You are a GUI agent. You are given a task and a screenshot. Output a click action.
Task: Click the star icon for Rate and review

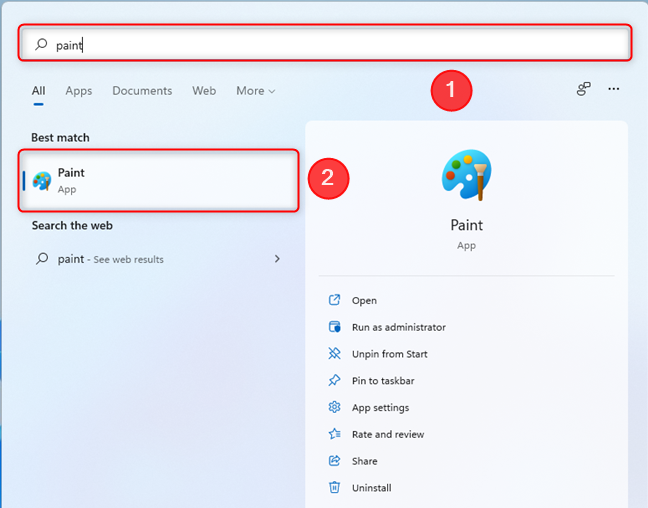334,434
